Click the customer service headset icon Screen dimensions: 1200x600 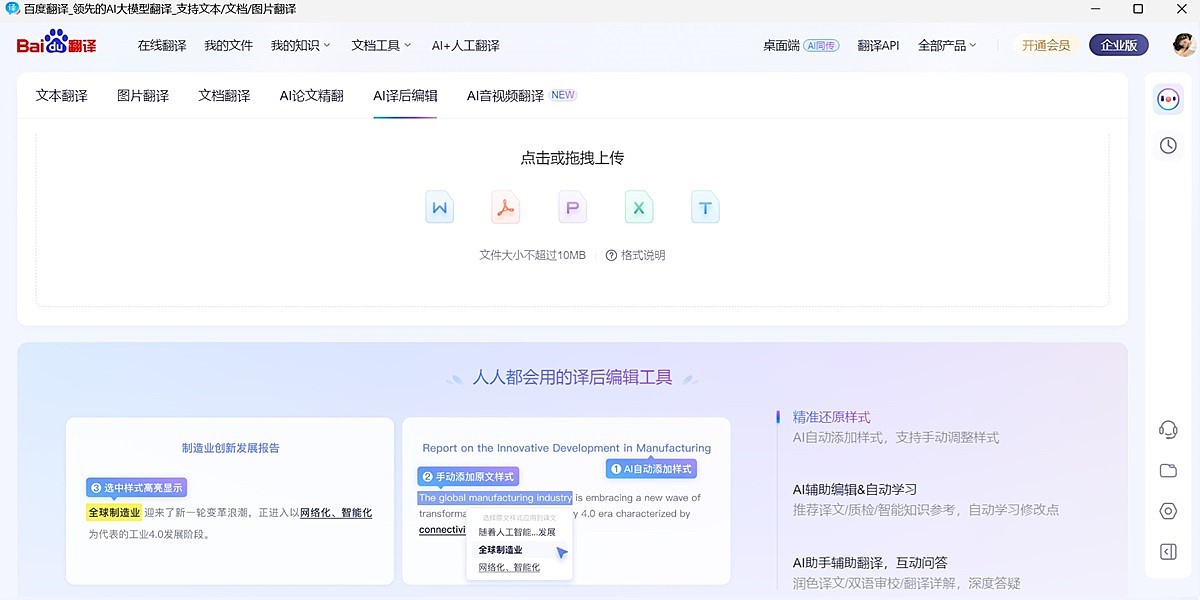coord(1167,429)
